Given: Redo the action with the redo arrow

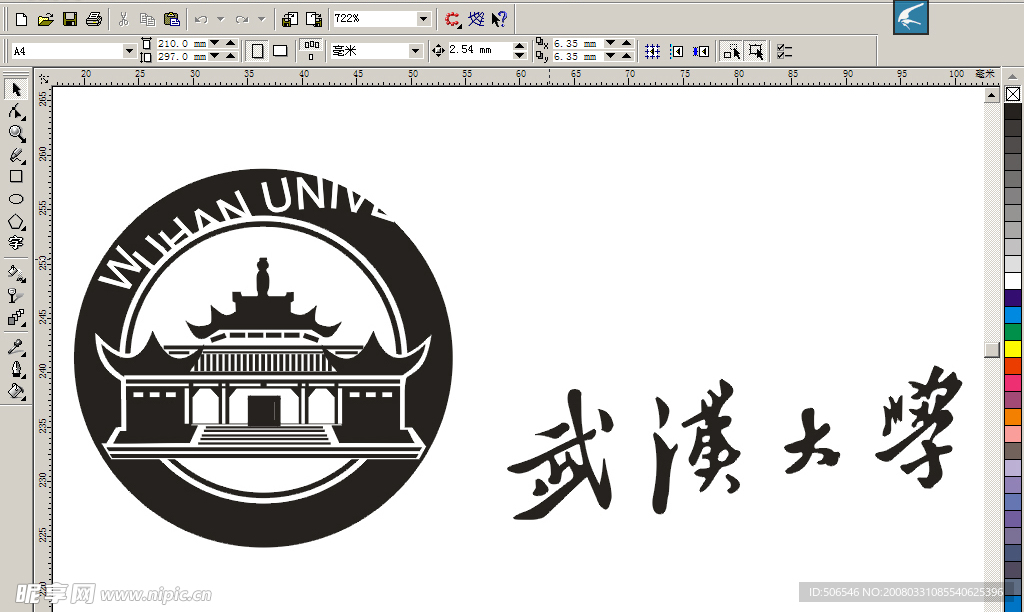Looking at the screenshot, I should (242, 20).
